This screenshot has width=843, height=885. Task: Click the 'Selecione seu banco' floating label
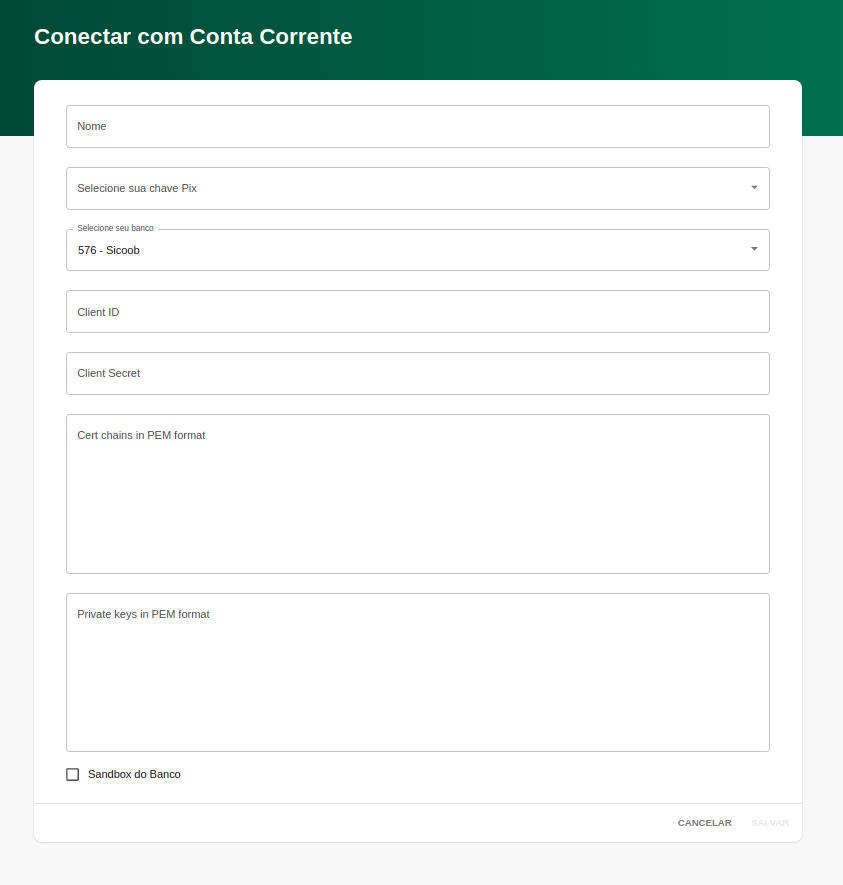point(115,228)
